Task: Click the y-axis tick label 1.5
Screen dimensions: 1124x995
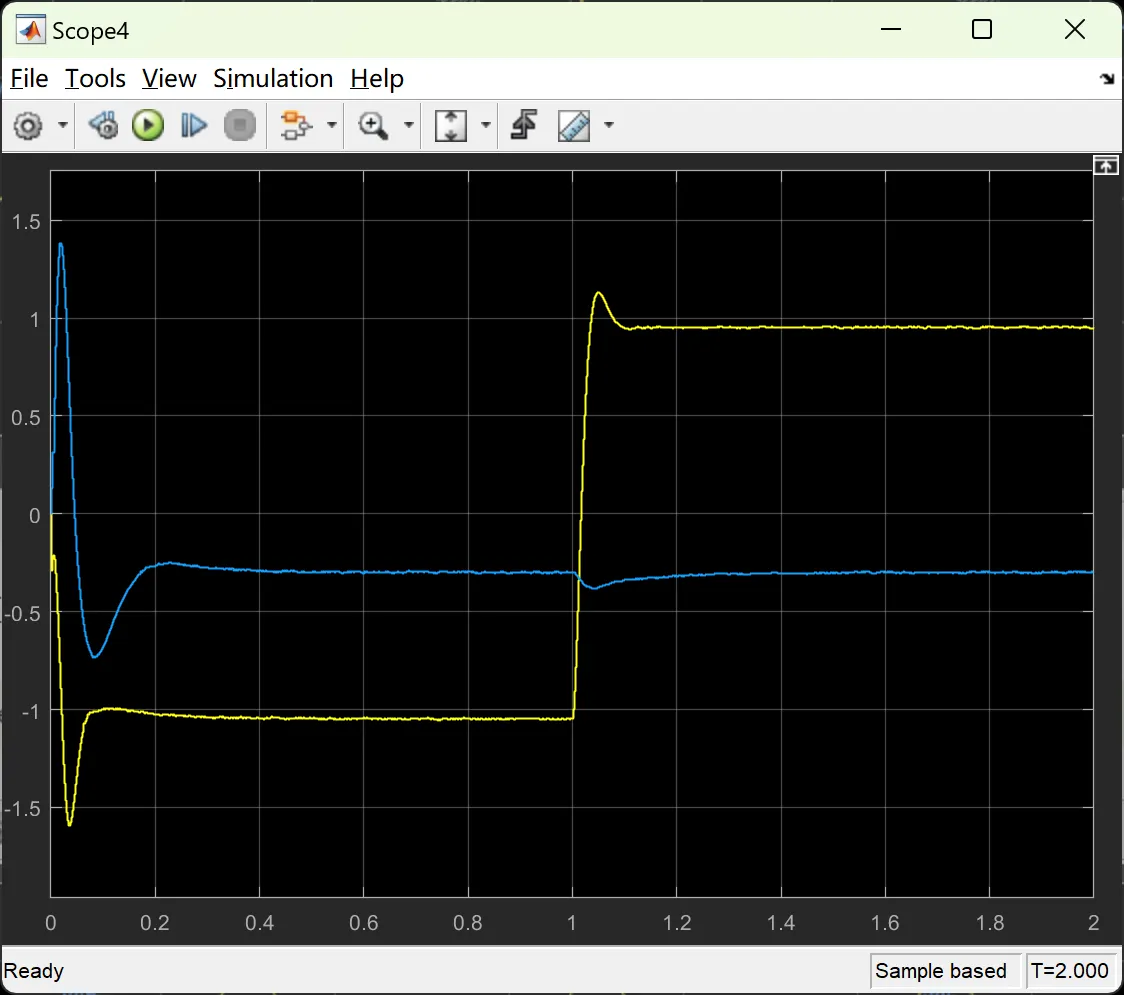Action: [27, 222]
